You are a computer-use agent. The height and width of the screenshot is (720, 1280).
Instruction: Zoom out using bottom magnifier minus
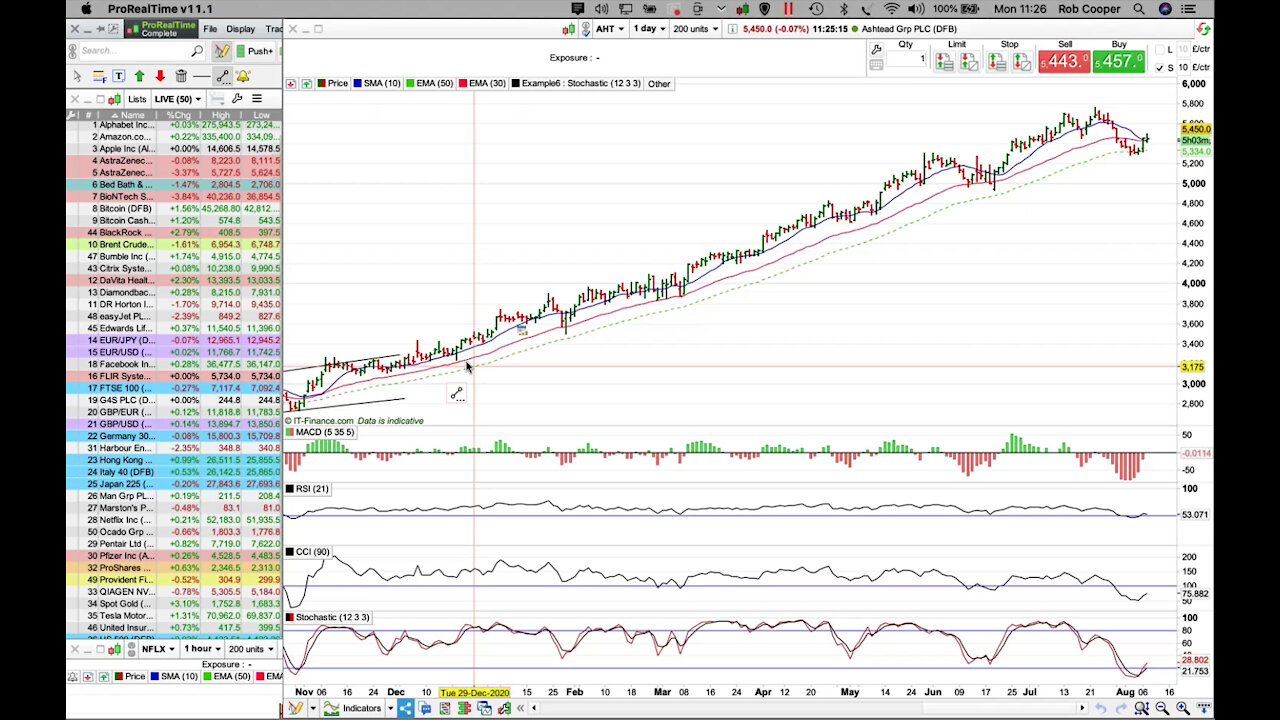pyautogui.click(x=1162, y=708)
